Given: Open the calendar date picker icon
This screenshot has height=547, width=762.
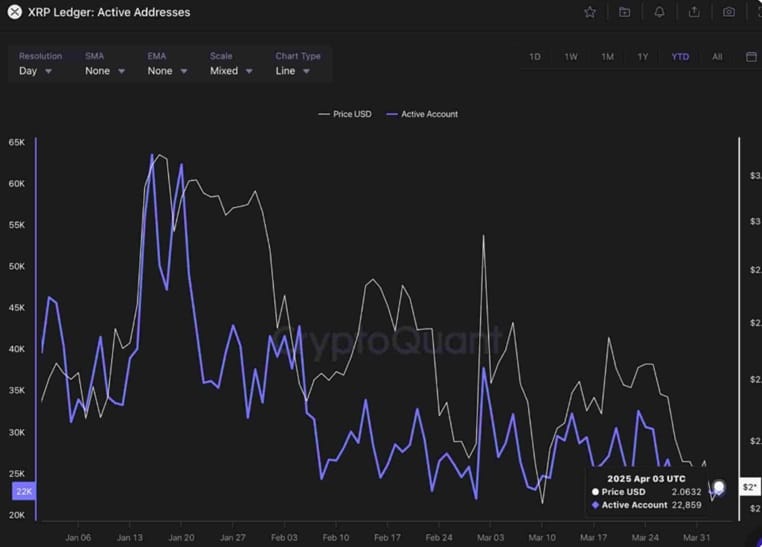Looking at the screenshot, I should 751,57.
